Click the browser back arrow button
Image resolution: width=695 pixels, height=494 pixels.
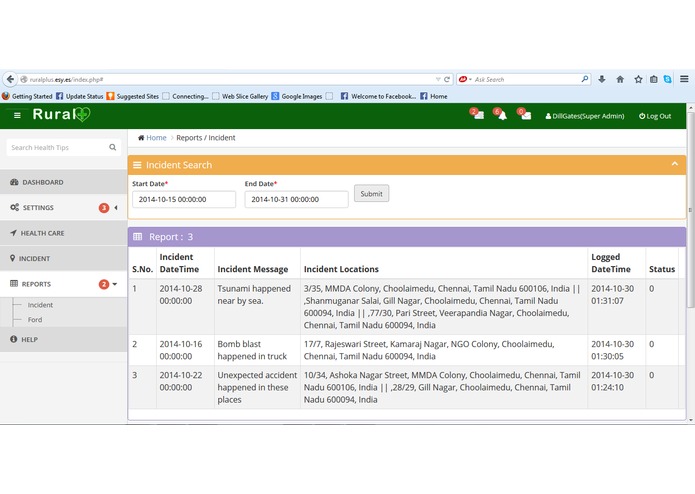pyautogui.click(x=10, y=79)
